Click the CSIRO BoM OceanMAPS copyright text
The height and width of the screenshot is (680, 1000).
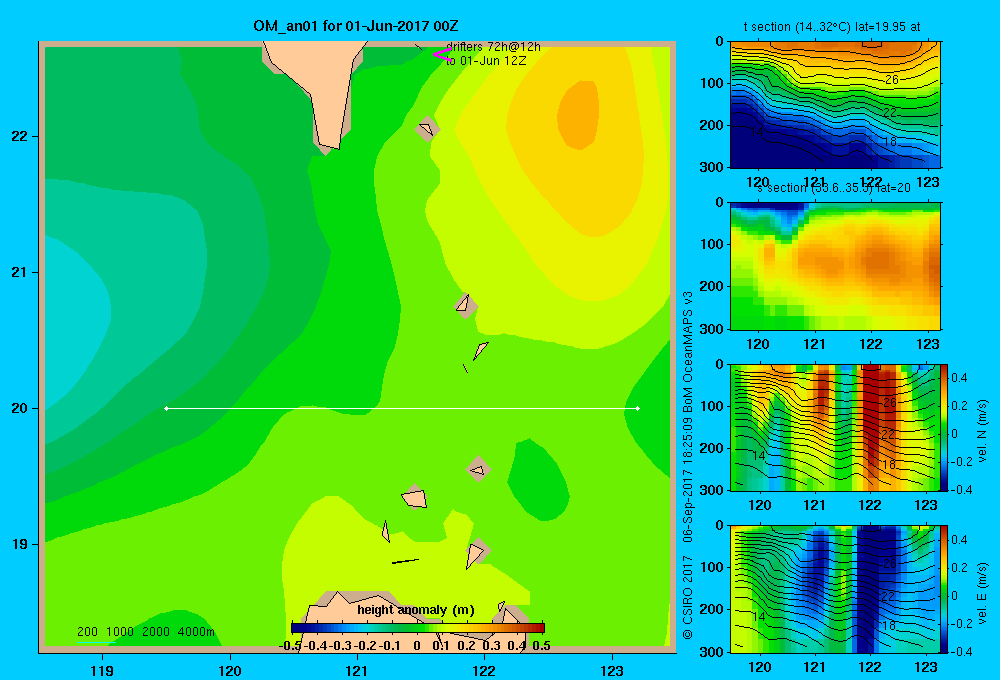[688, 466]
